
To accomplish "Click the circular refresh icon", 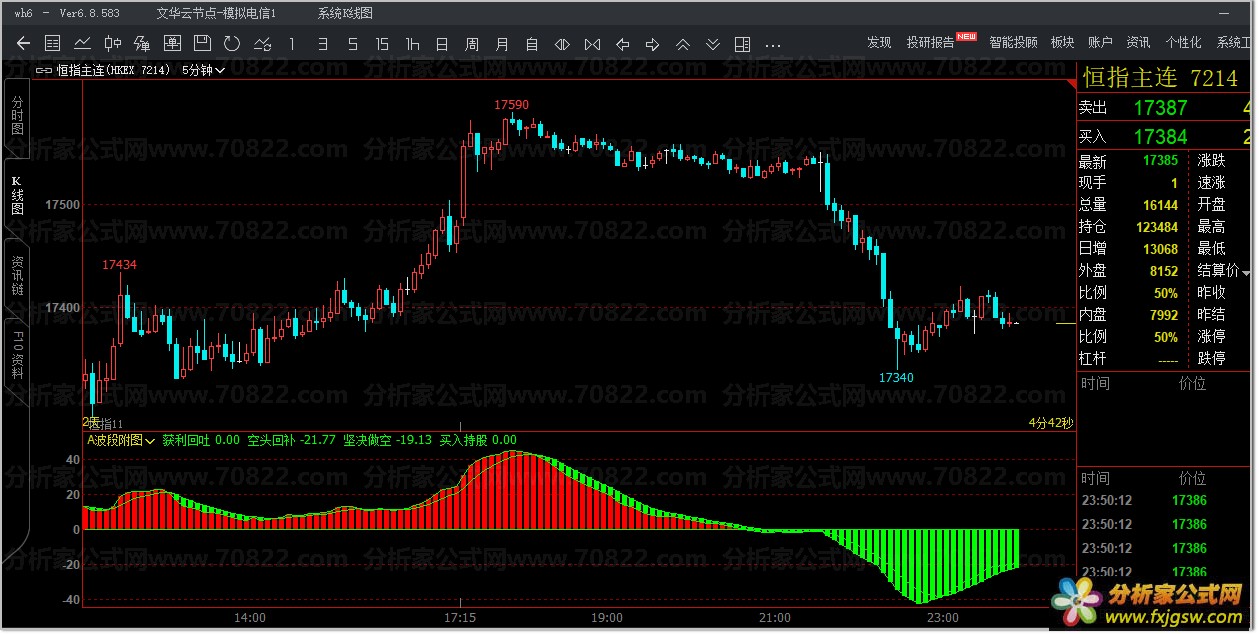I will coord(232,43).
